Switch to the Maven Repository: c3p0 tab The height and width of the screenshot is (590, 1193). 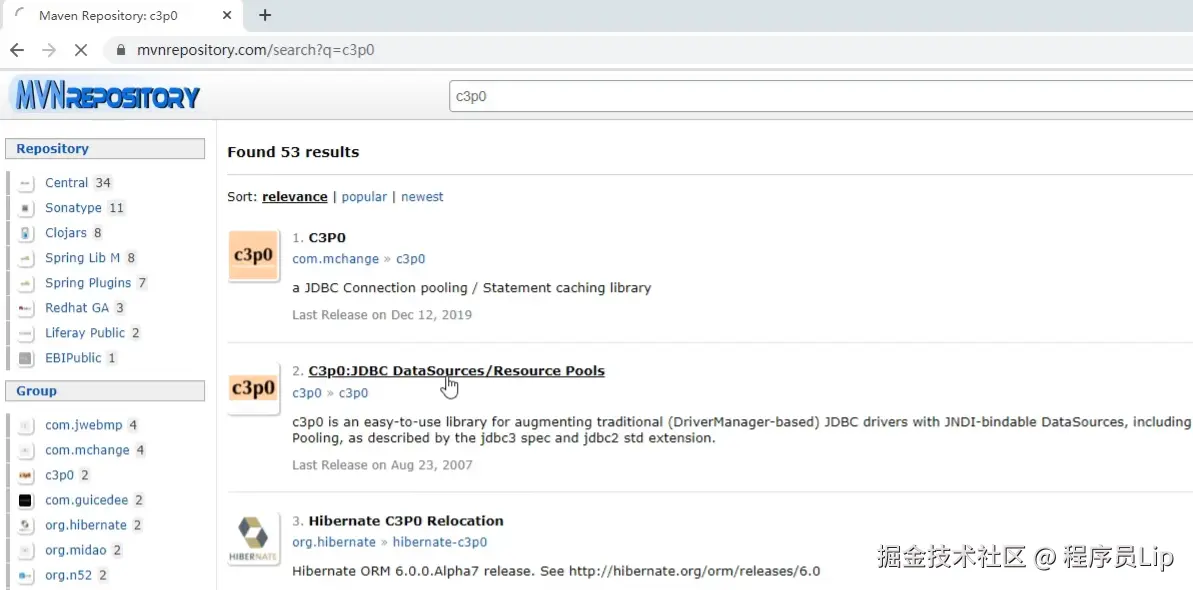point(120,15)
